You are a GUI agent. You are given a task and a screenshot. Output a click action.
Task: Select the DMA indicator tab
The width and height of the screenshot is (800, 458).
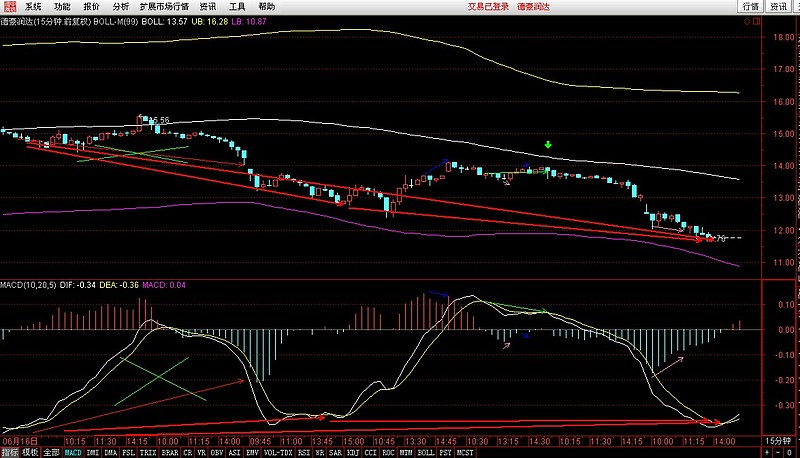click(111, 452)
